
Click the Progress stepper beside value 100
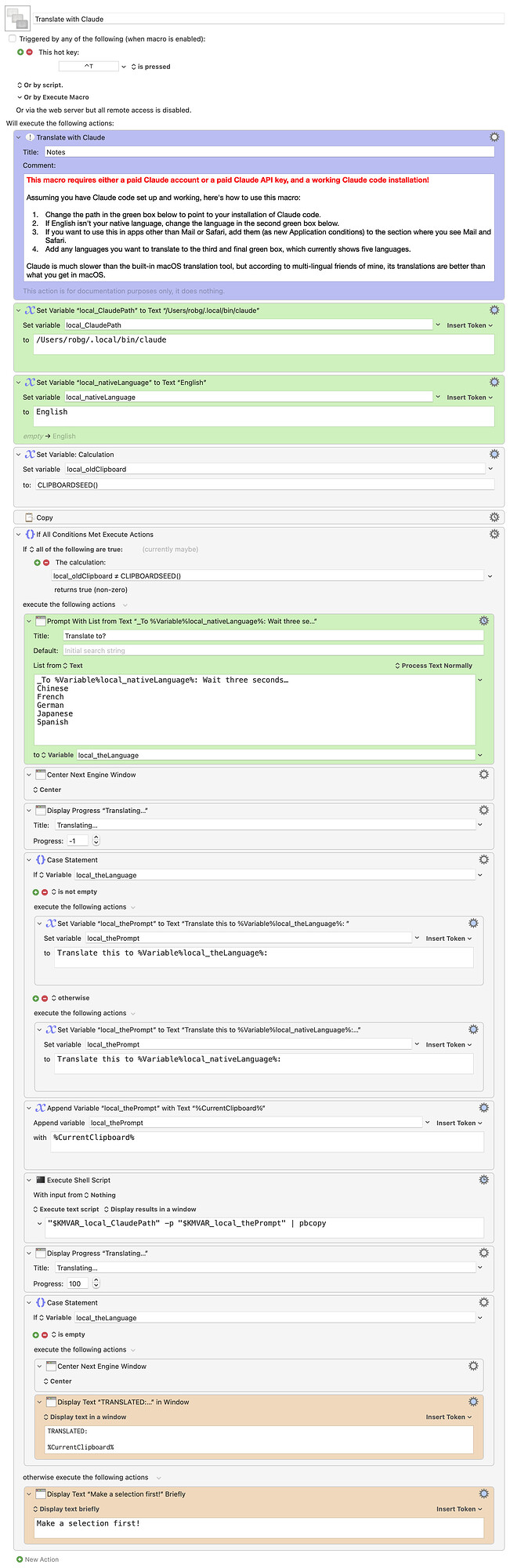point(96,1283)
